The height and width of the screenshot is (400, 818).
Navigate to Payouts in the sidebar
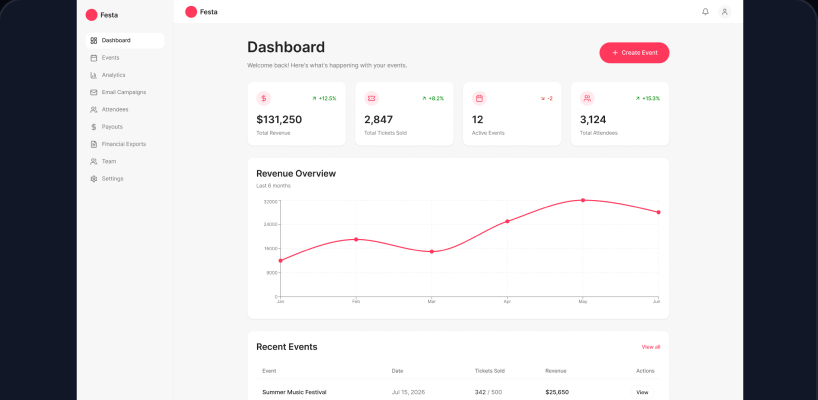(x=125, y=127)
